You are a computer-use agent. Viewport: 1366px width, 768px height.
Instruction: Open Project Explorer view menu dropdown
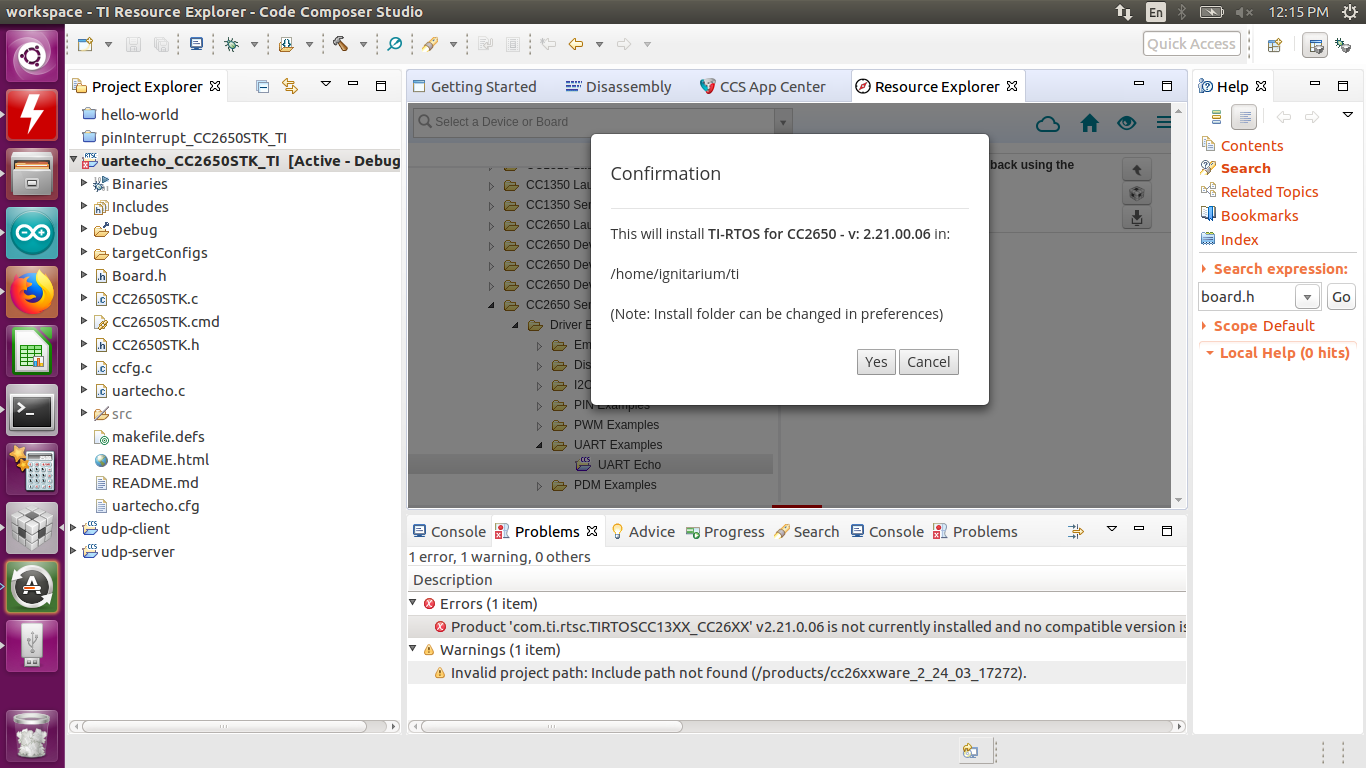pyautogui.click(x=326, y=86)
